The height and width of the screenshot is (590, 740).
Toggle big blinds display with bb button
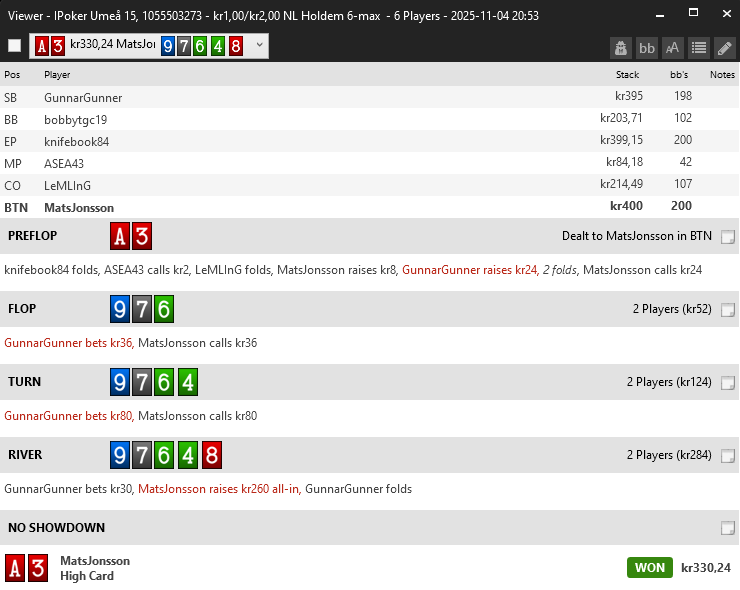tap(647, 47)
